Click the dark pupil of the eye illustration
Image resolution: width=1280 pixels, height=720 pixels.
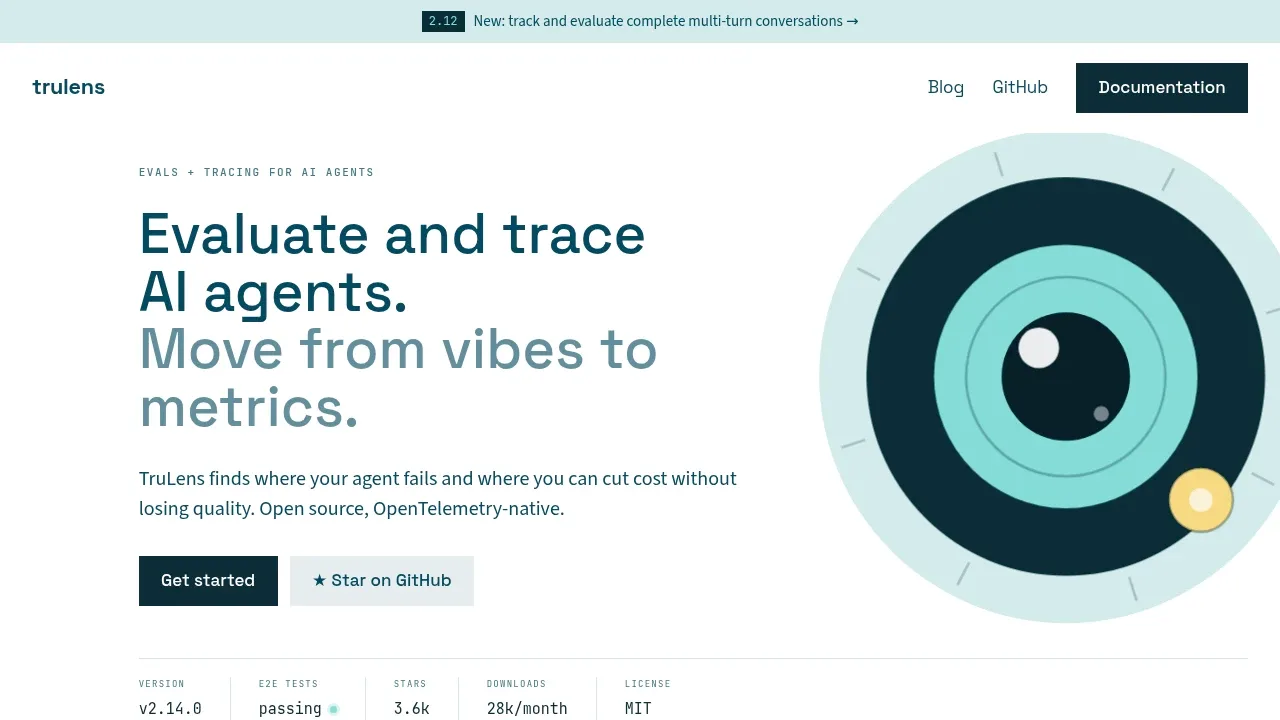click(x=1066, y=377)
